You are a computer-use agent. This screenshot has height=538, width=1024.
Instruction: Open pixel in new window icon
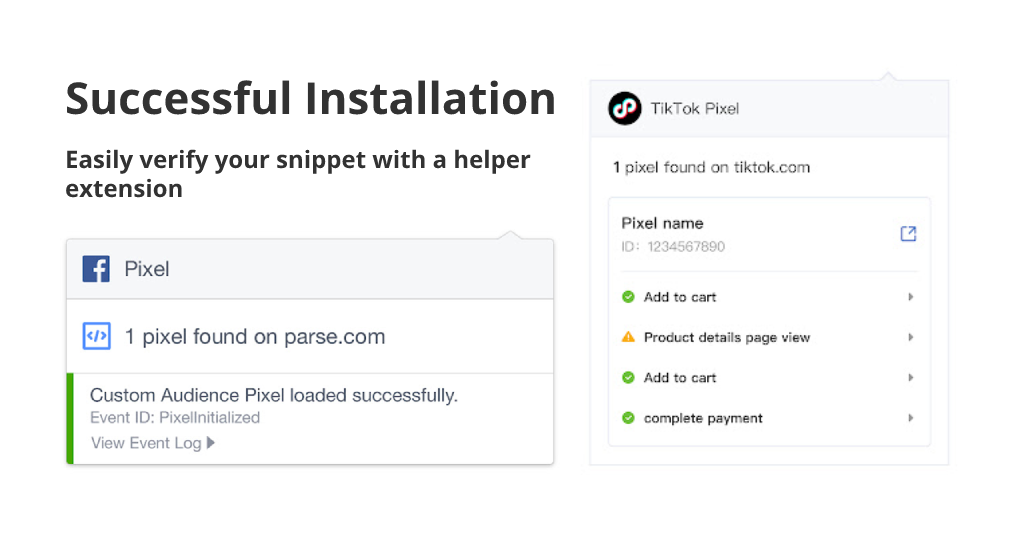[908, 234]
